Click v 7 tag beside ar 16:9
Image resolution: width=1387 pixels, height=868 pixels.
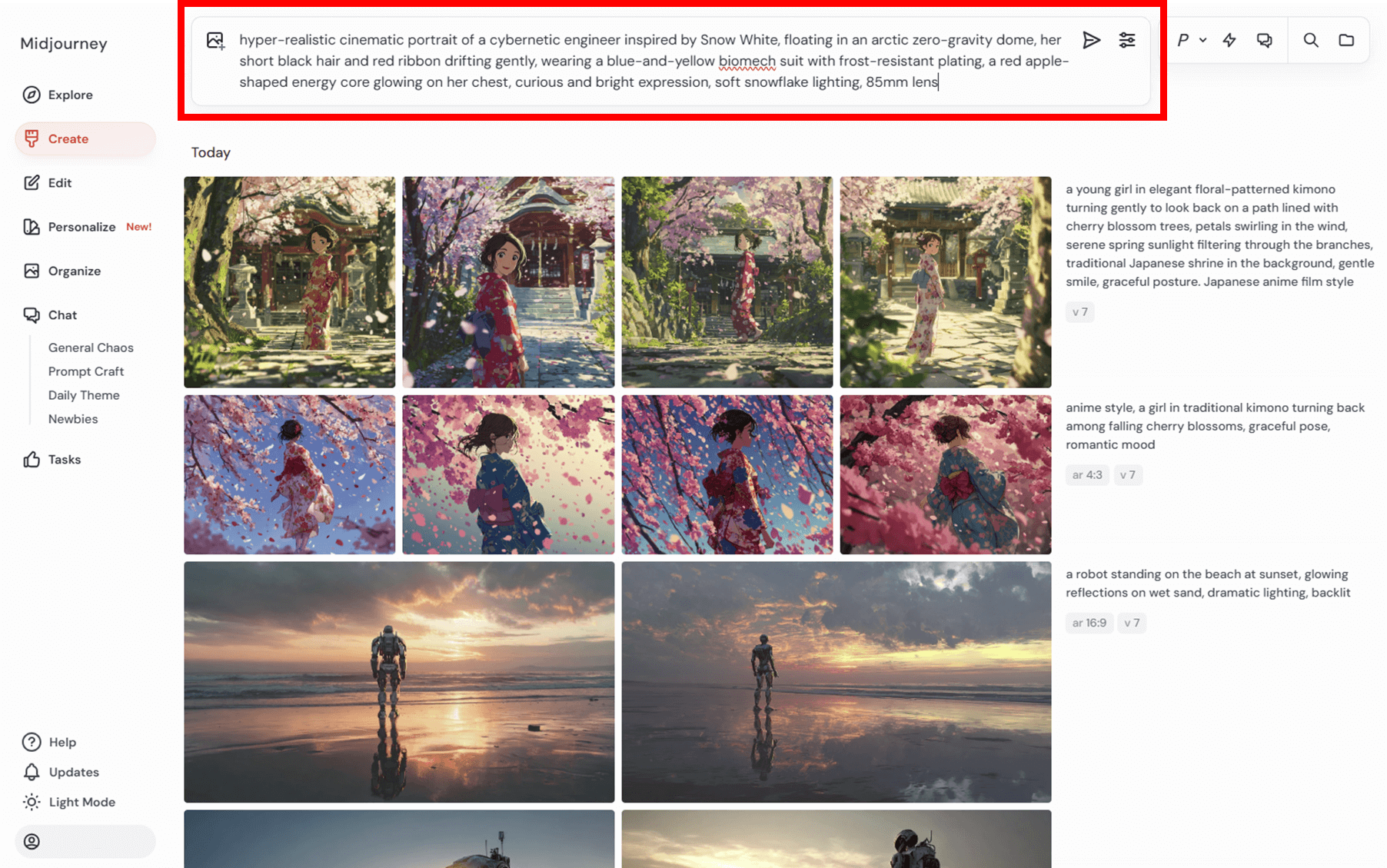[1132, 623]
